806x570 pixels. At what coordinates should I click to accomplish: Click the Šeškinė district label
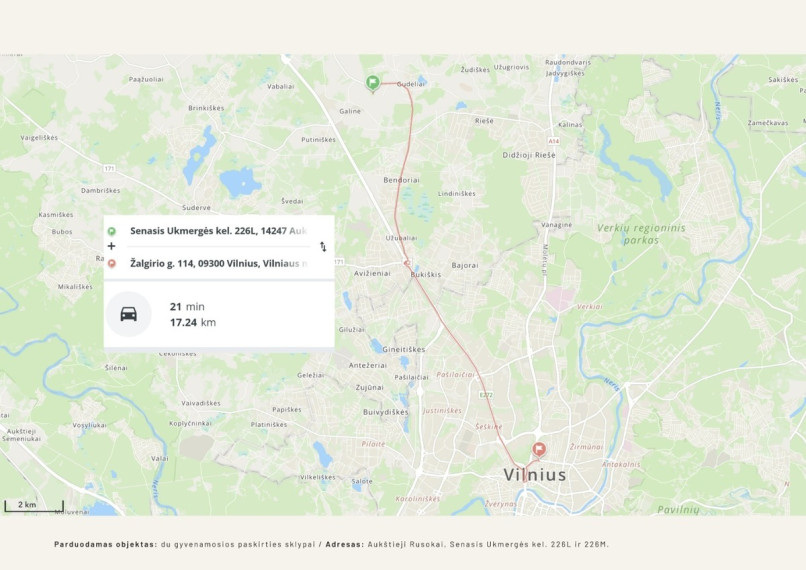(489, 427)
